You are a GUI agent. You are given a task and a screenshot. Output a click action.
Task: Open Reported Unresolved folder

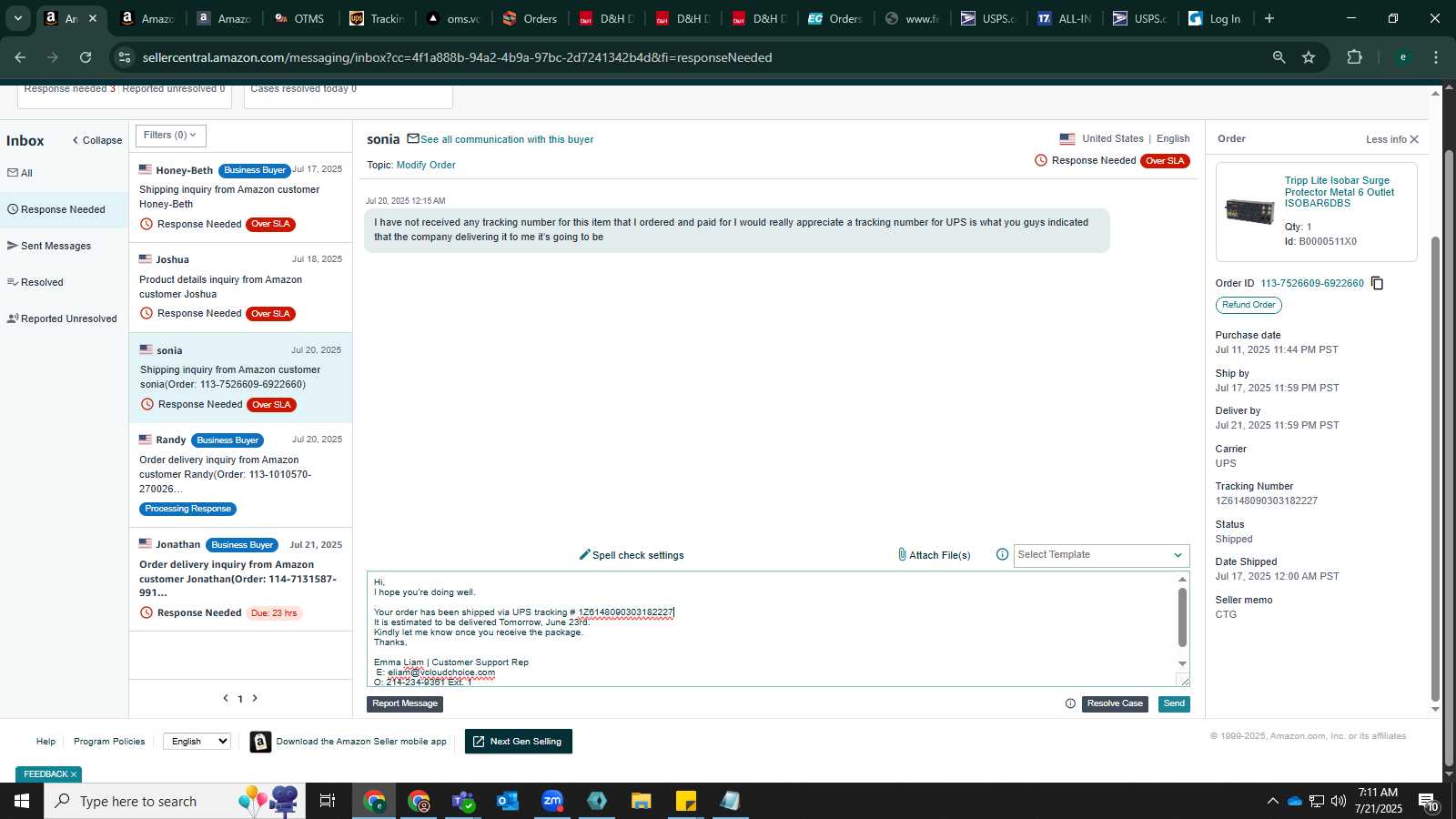click(62, 318)
